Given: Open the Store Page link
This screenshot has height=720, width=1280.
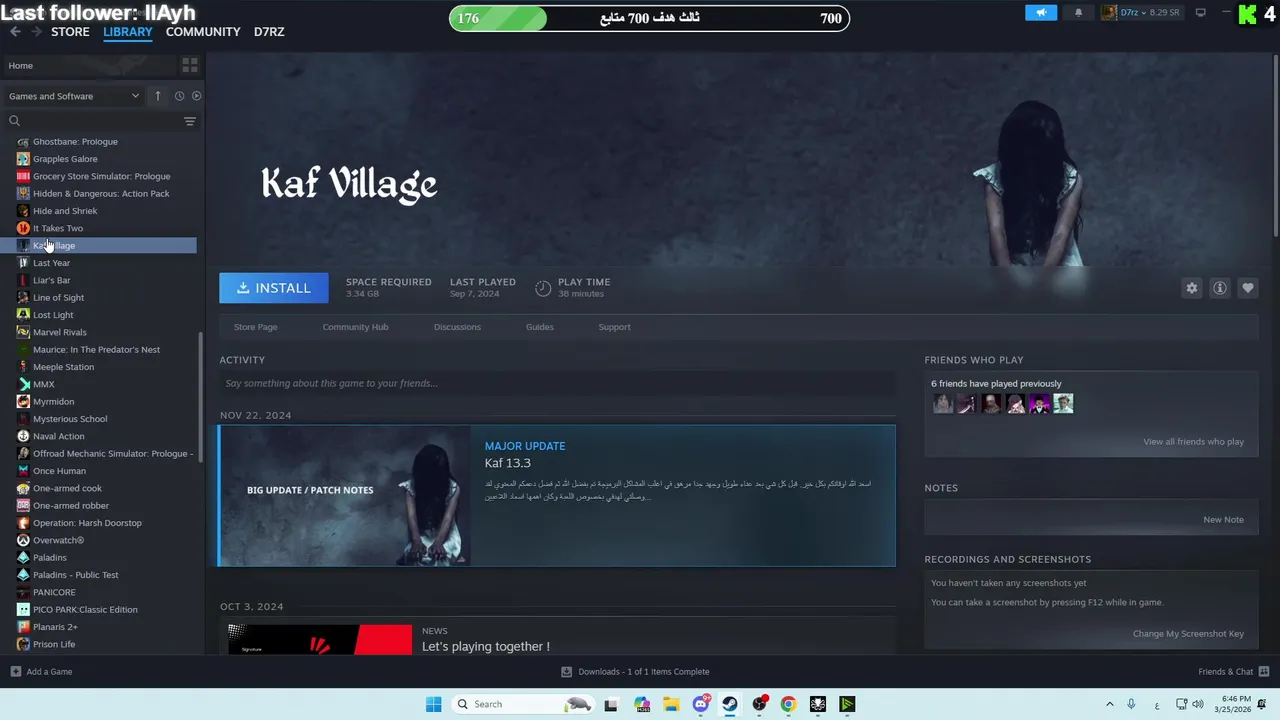Looking at the screenshot, I should [x=256, y=327].
